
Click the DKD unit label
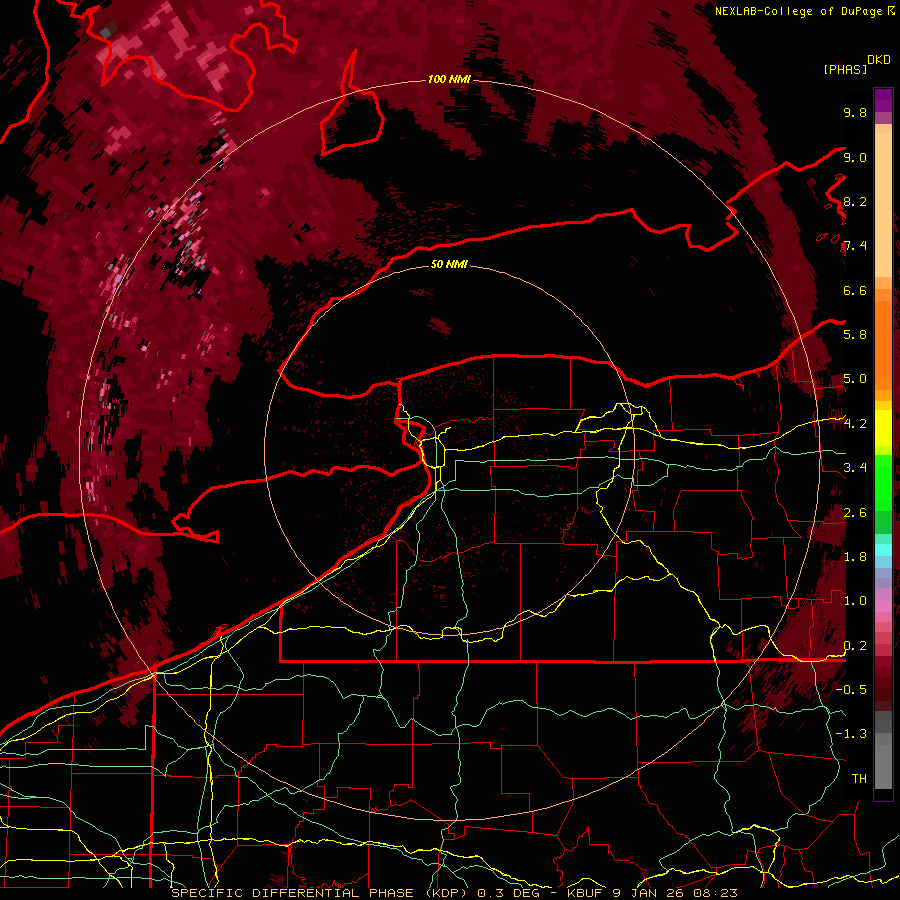879,60
